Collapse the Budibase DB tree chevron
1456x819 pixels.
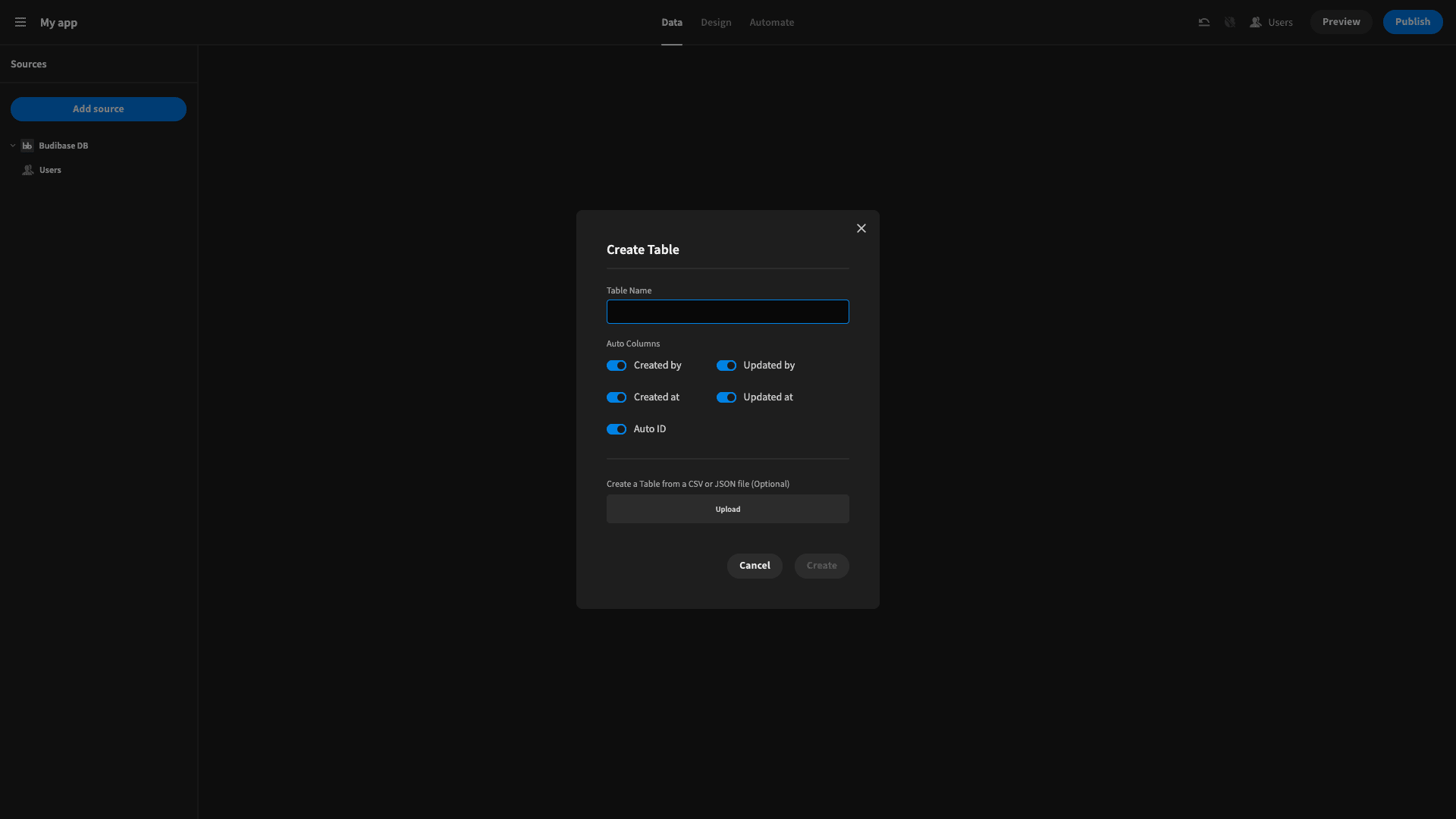13,146
